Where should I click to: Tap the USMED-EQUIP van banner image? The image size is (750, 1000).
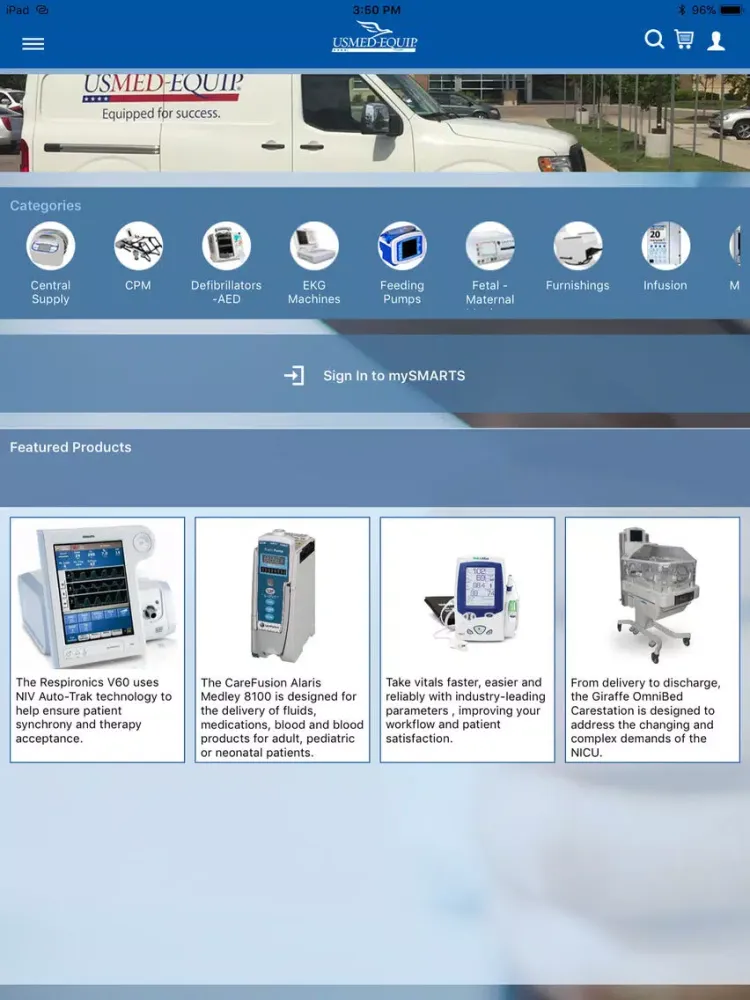pos(375,122)
